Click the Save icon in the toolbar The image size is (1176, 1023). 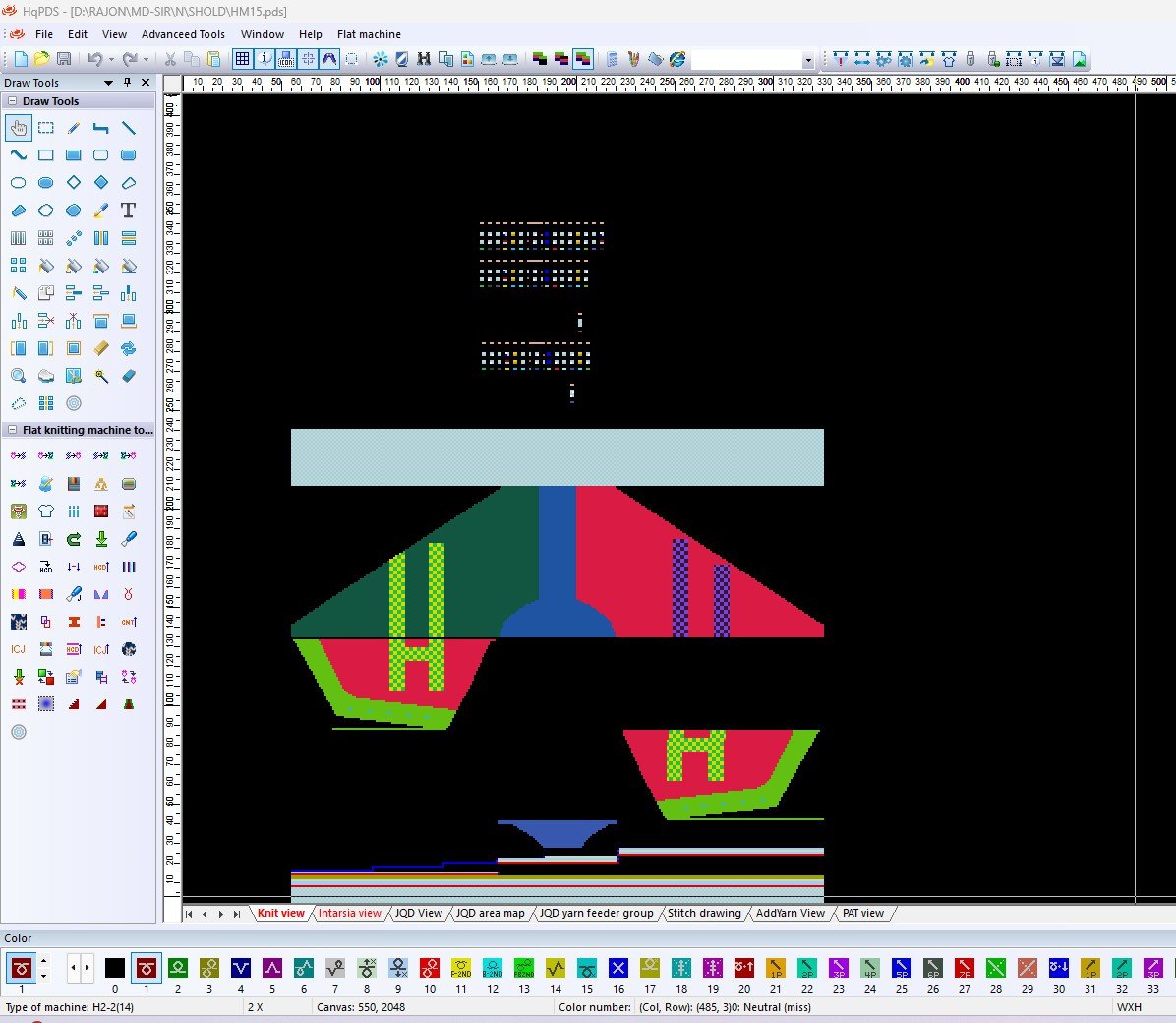[x=64, y=59]
